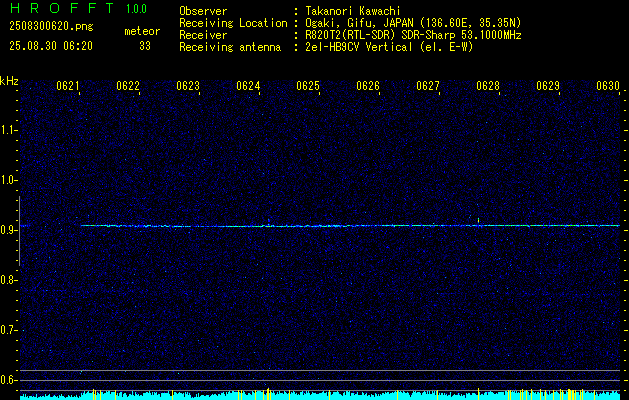Click frequency axis label 0.8

pyautogui.click(x=8, y=280)
